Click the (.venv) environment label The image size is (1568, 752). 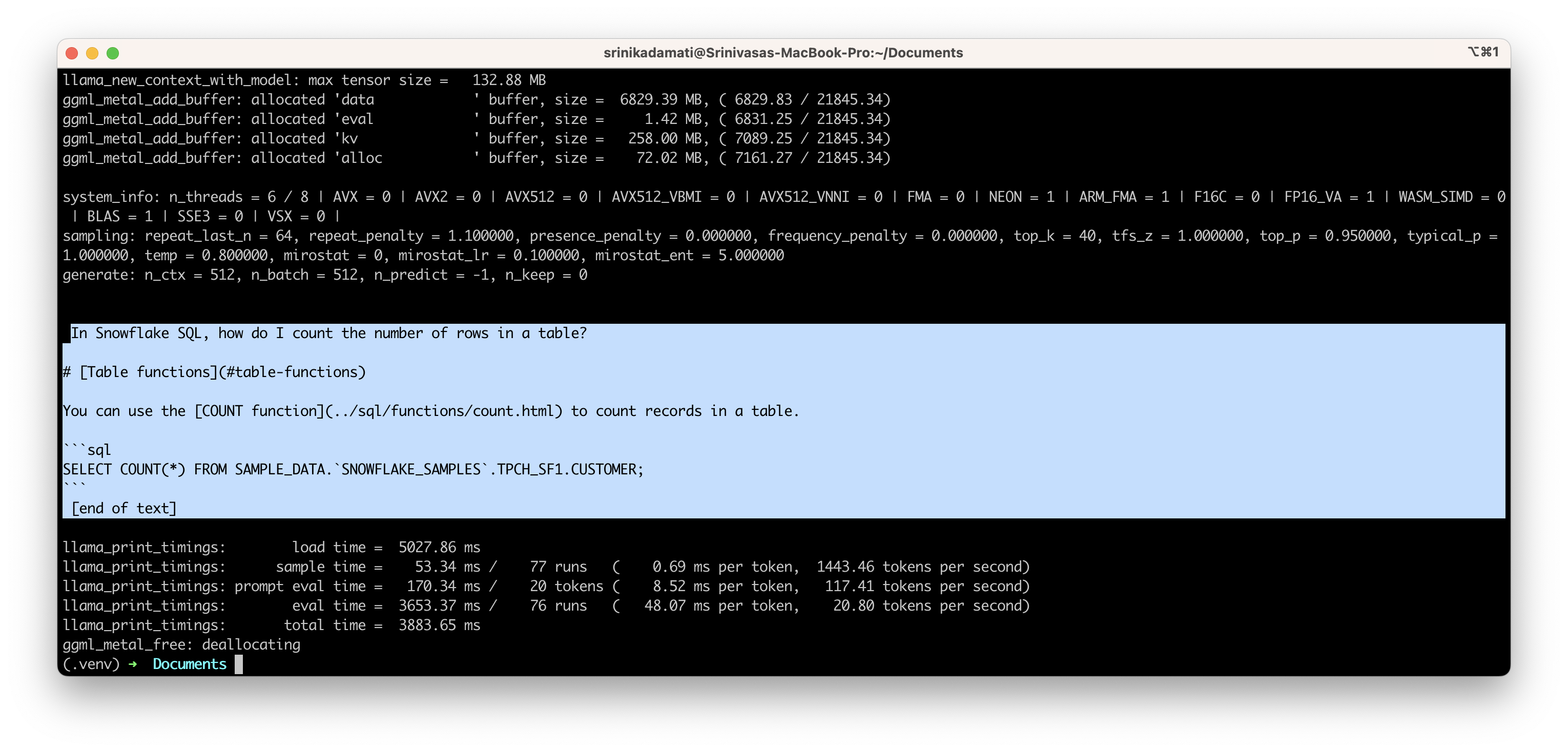[91, 664]
